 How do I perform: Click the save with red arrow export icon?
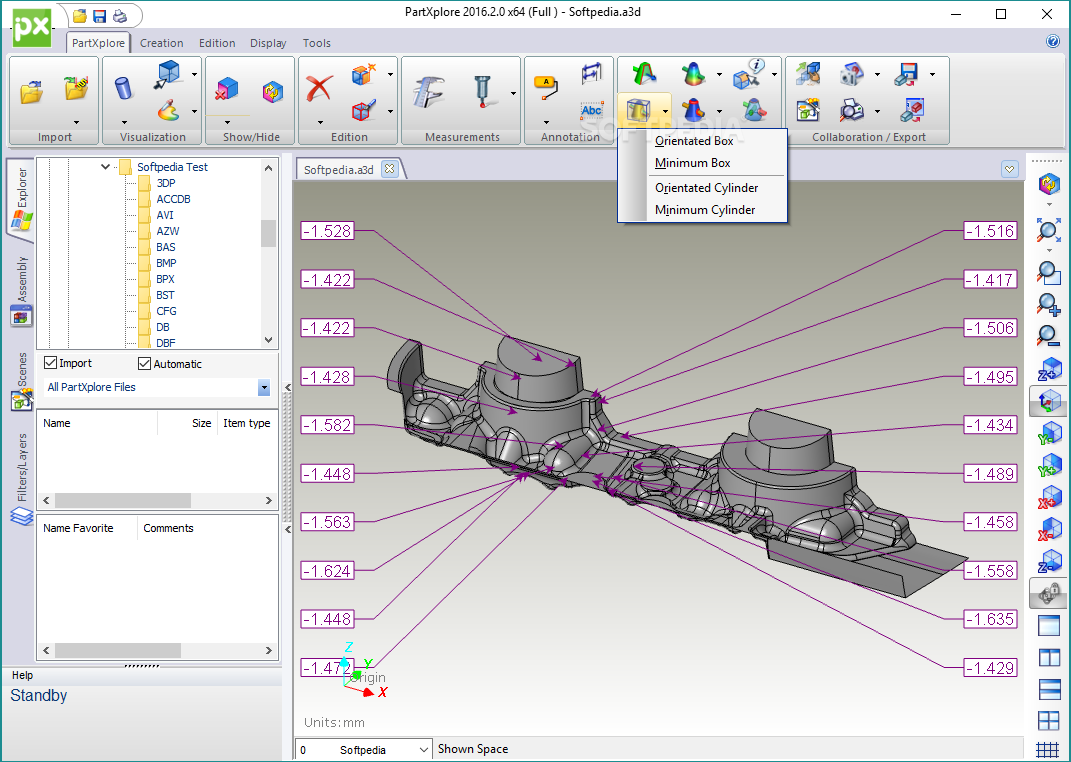click(906, 73)
